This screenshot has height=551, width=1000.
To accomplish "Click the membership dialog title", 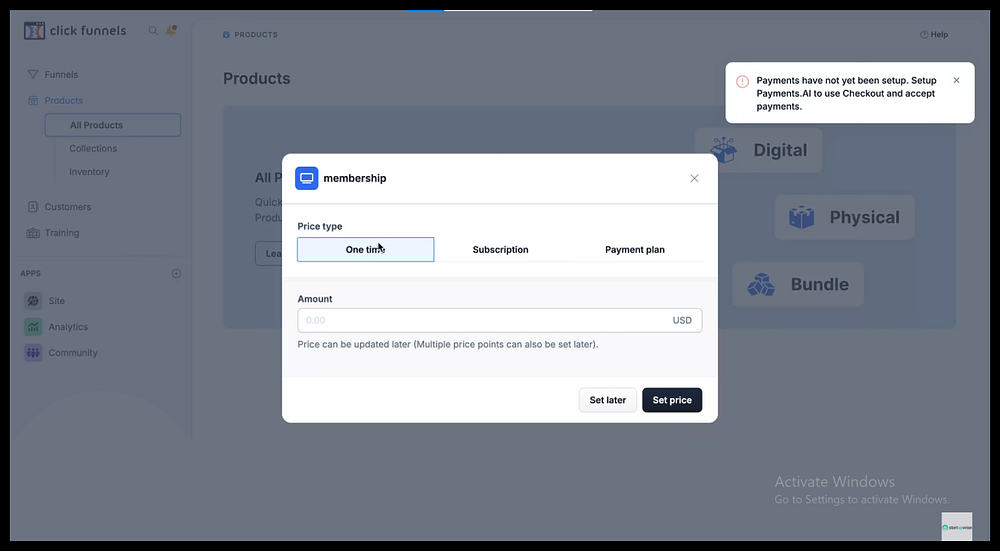I will pyautogui.click(x=355, y=179).
